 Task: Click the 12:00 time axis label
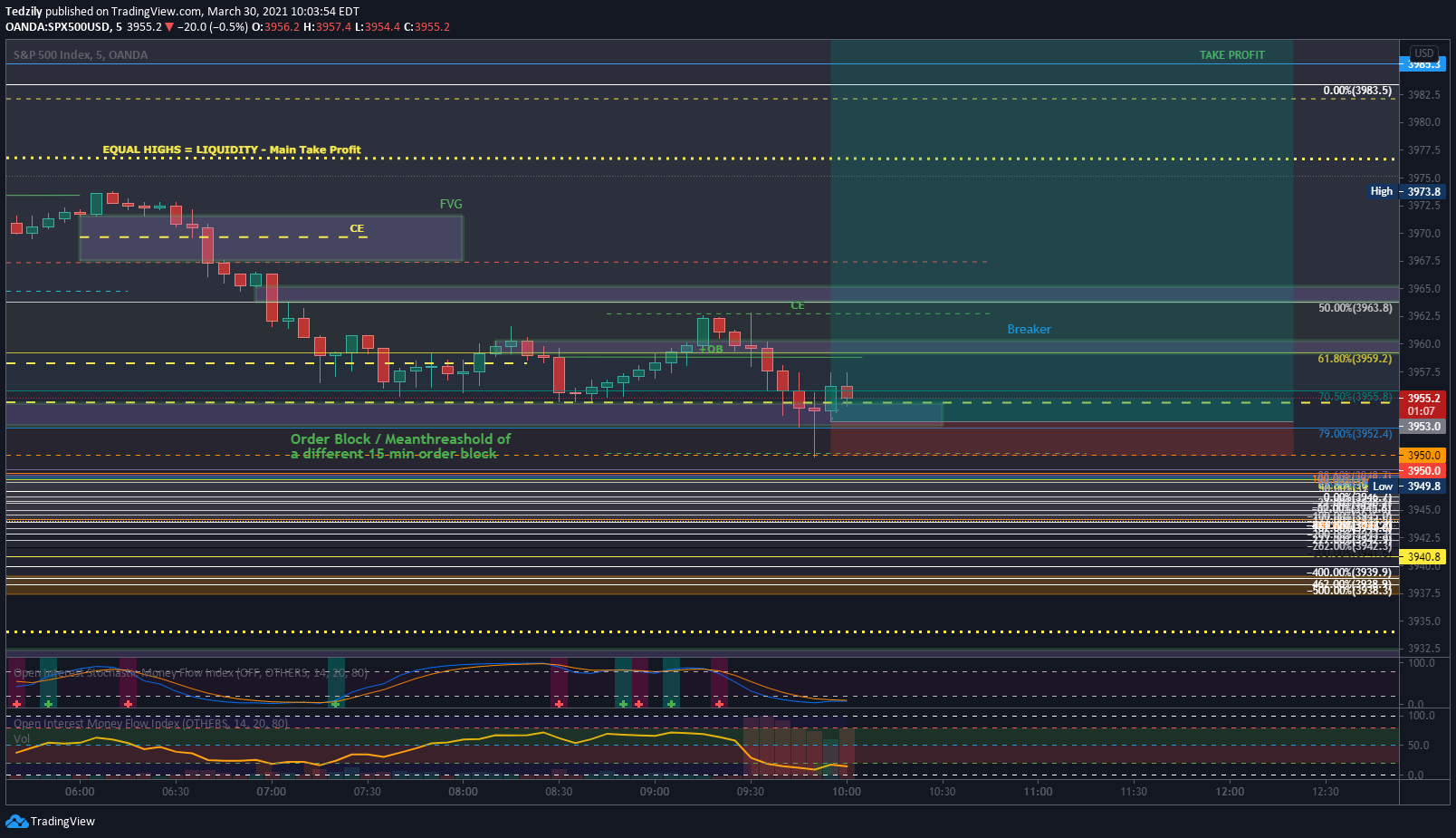[1230, 792]
